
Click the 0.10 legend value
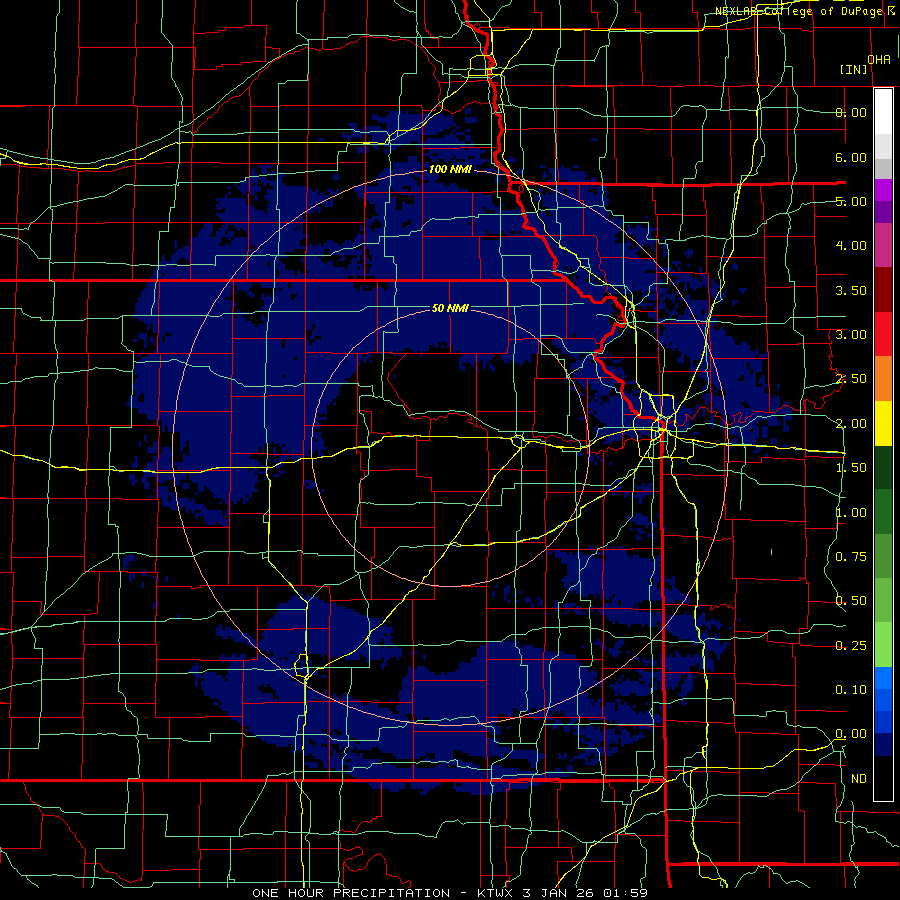click(851, 690)
